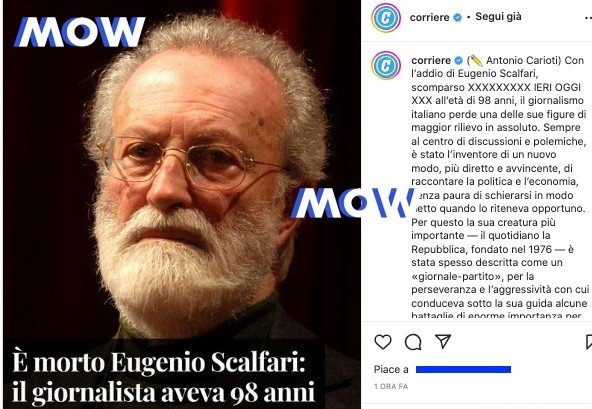The height and width of the screenshot is (409, 592).
Task: Click verified badge next to header corriere
Action: click(457, 17)
